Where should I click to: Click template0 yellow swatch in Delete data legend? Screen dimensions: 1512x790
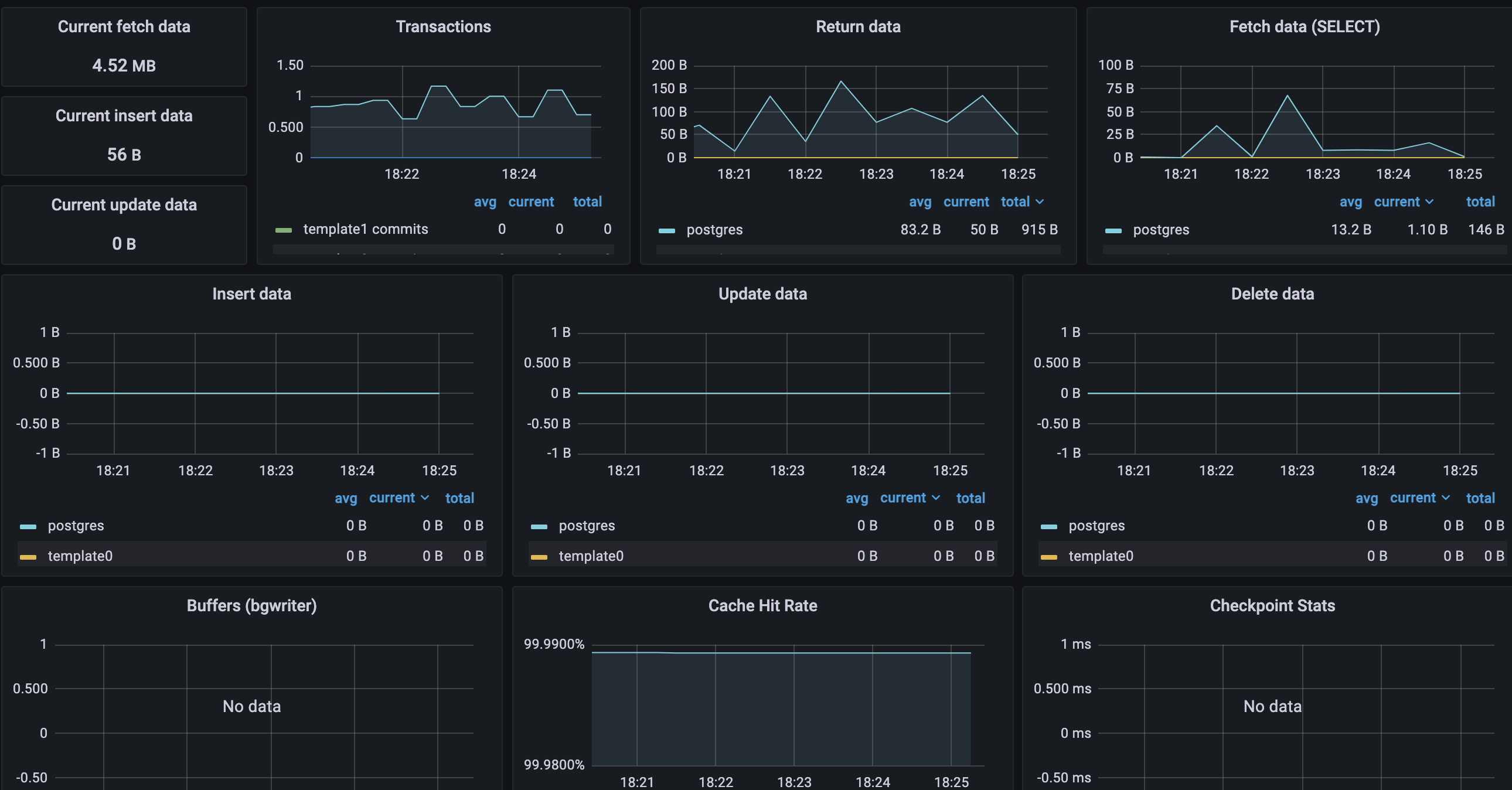(1048, 557)
